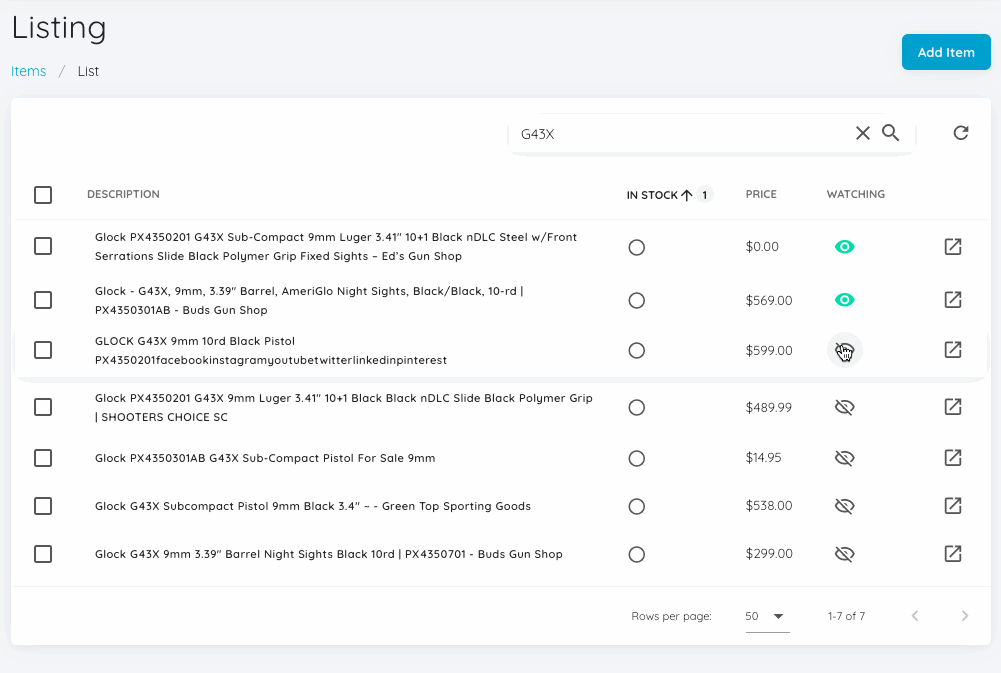Image resolution: width=1001 pixels, height=673 pixels.
Task: Select the Ed's Gun Shop row checkbox
Action: point(43,246)
